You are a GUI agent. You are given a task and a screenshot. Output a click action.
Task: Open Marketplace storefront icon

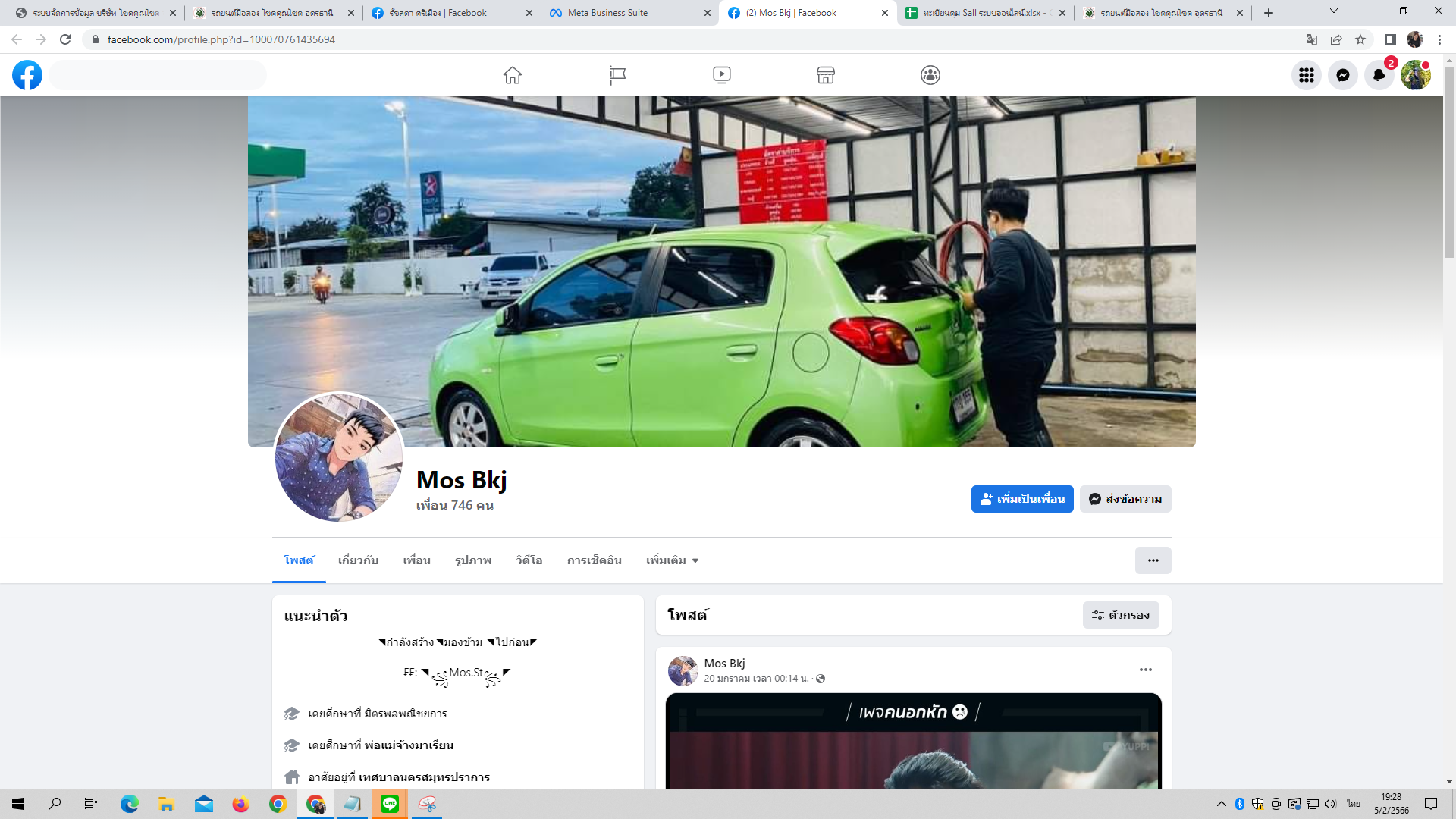point(826,75)
